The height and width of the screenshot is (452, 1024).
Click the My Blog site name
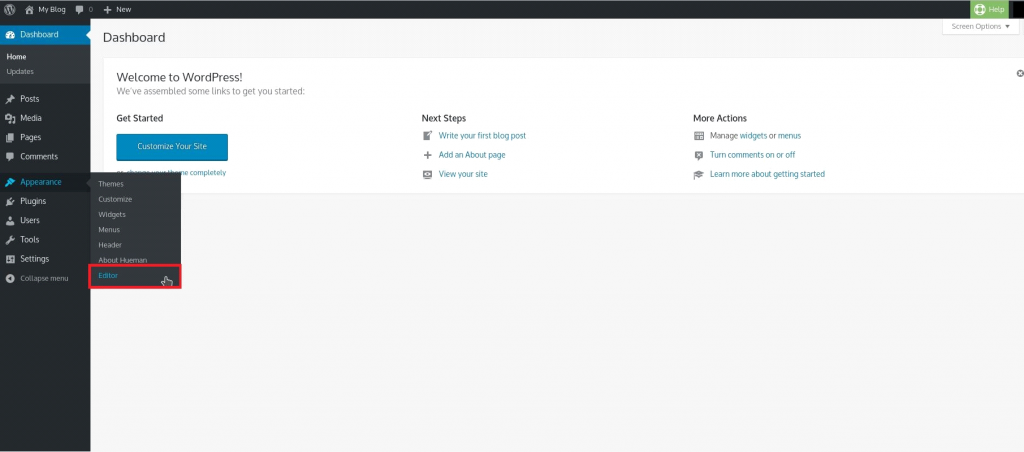tap(52, 10)
